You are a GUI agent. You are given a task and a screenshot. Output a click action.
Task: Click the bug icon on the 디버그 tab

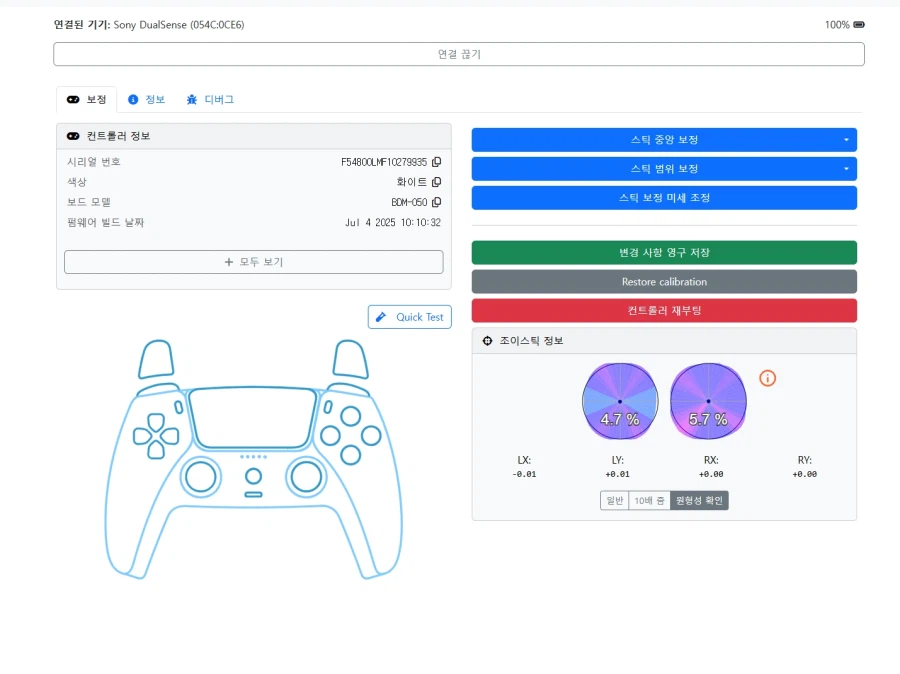click(x=191, y=99)
